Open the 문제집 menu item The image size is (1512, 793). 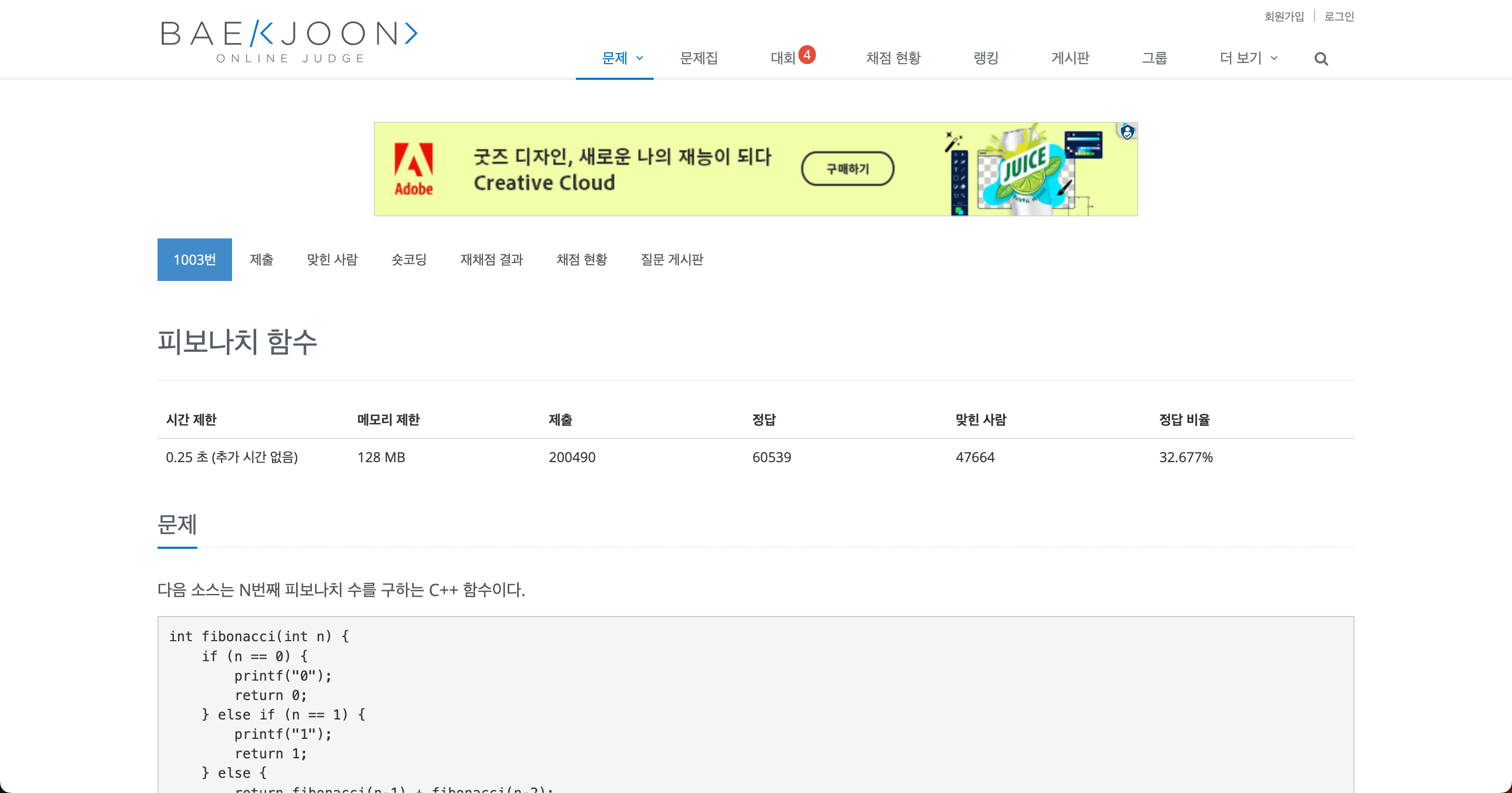click(x=698, y=58)
